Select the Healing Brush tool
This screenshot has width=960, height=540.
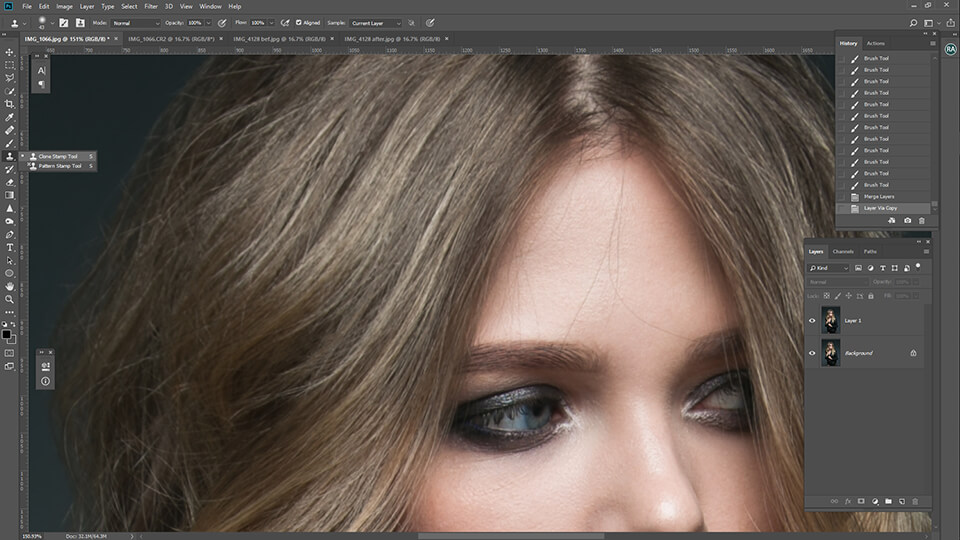click(9, 130)
